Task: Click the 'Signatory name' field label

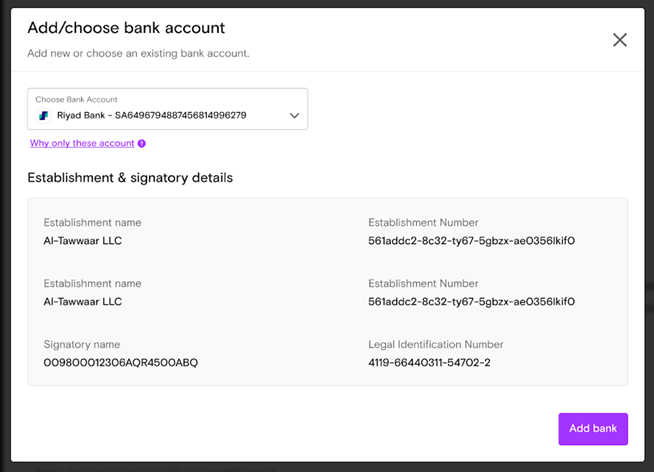Action: tap(82, 344)
